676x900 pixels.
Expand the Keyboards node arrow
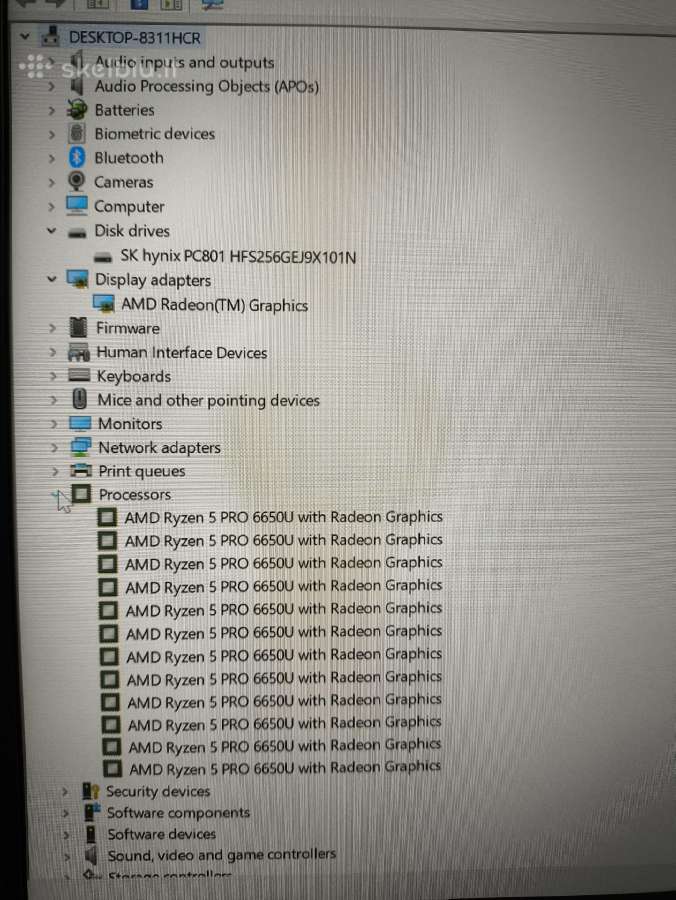(53, 376)
